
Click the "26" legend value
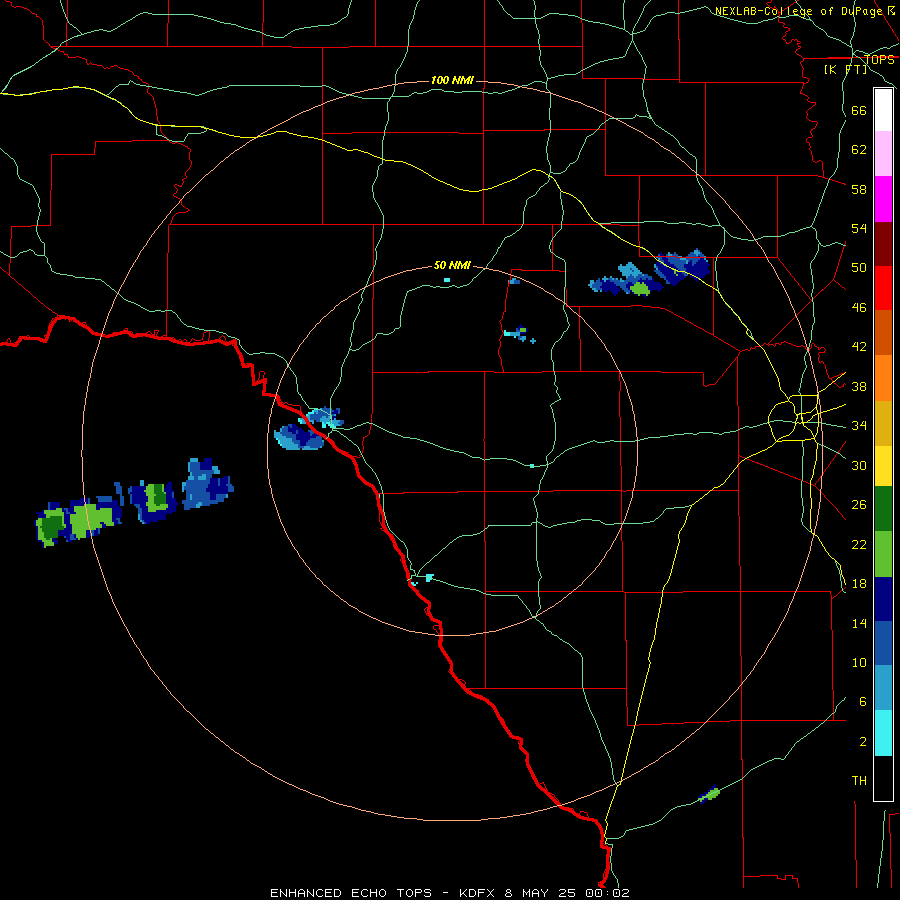point(859,505)
